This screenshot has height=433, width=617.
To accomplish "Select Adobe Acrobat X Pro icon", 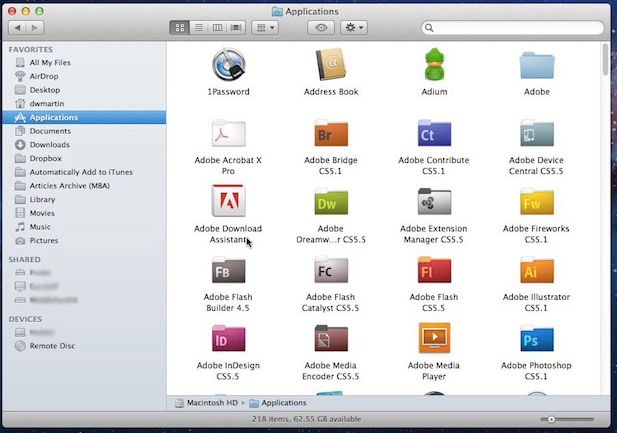I will click(x=229, y=133).
